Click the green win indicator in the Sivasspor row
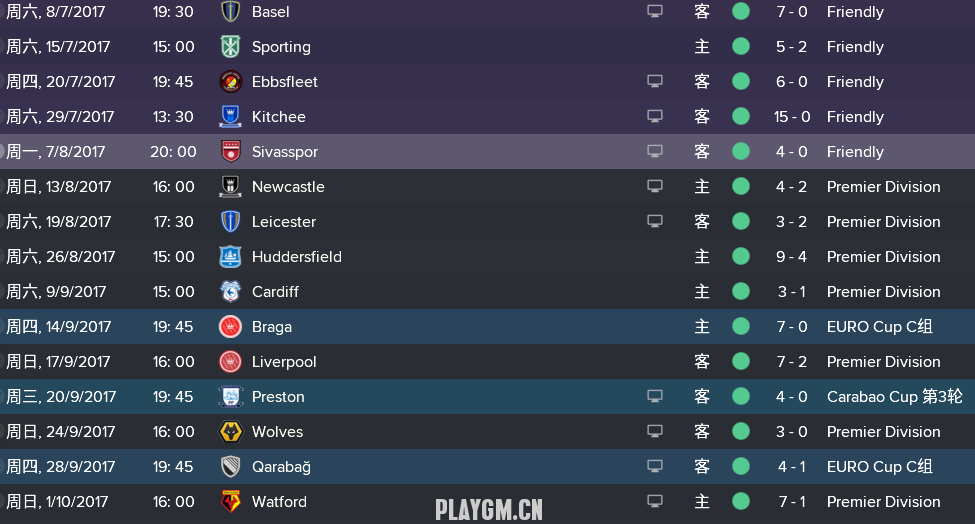Screen dimensions: 975x524 tap(741, 152)
